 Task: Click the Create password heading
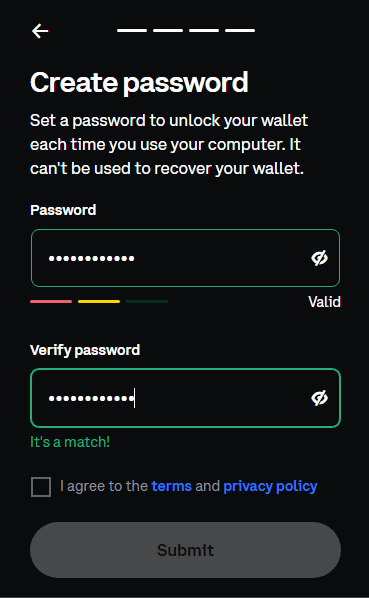(x=139, y=83)
